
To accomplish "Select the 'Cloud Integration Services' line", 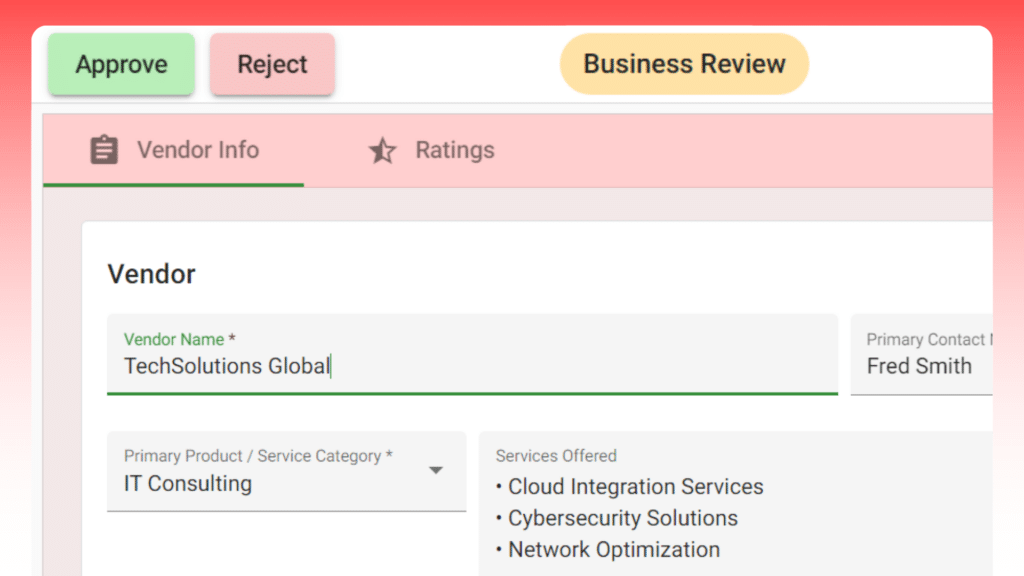I will tap(635, 487).
